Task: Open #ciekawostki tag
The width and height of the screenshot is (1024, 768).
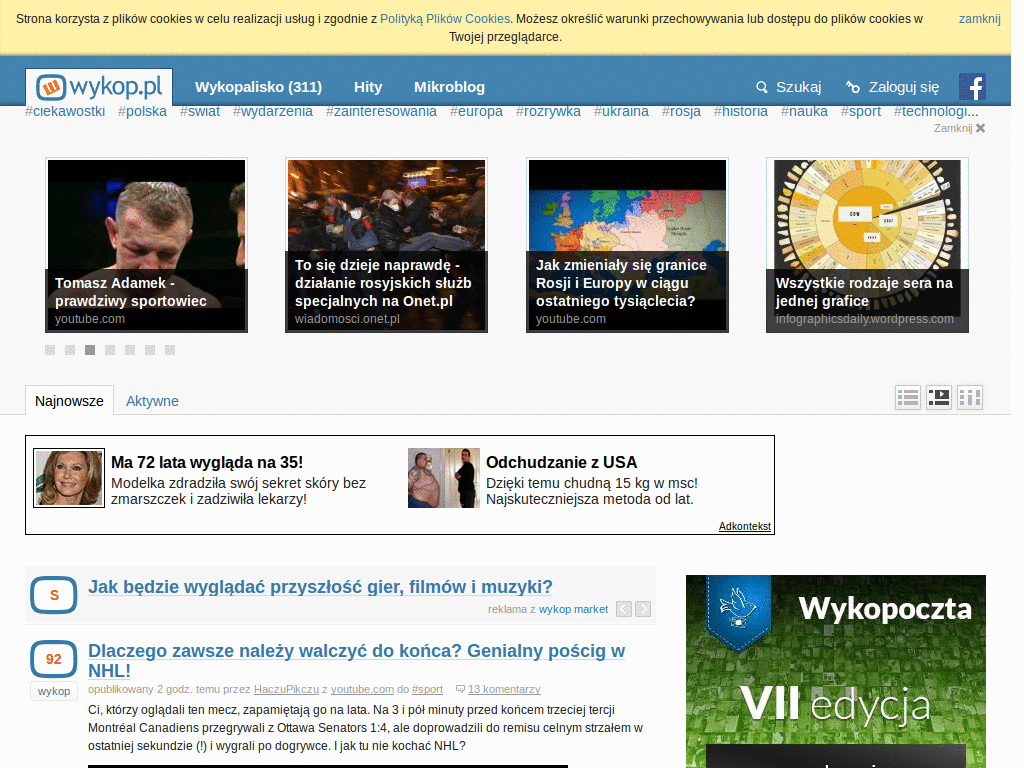Action: tap(65, 112)
